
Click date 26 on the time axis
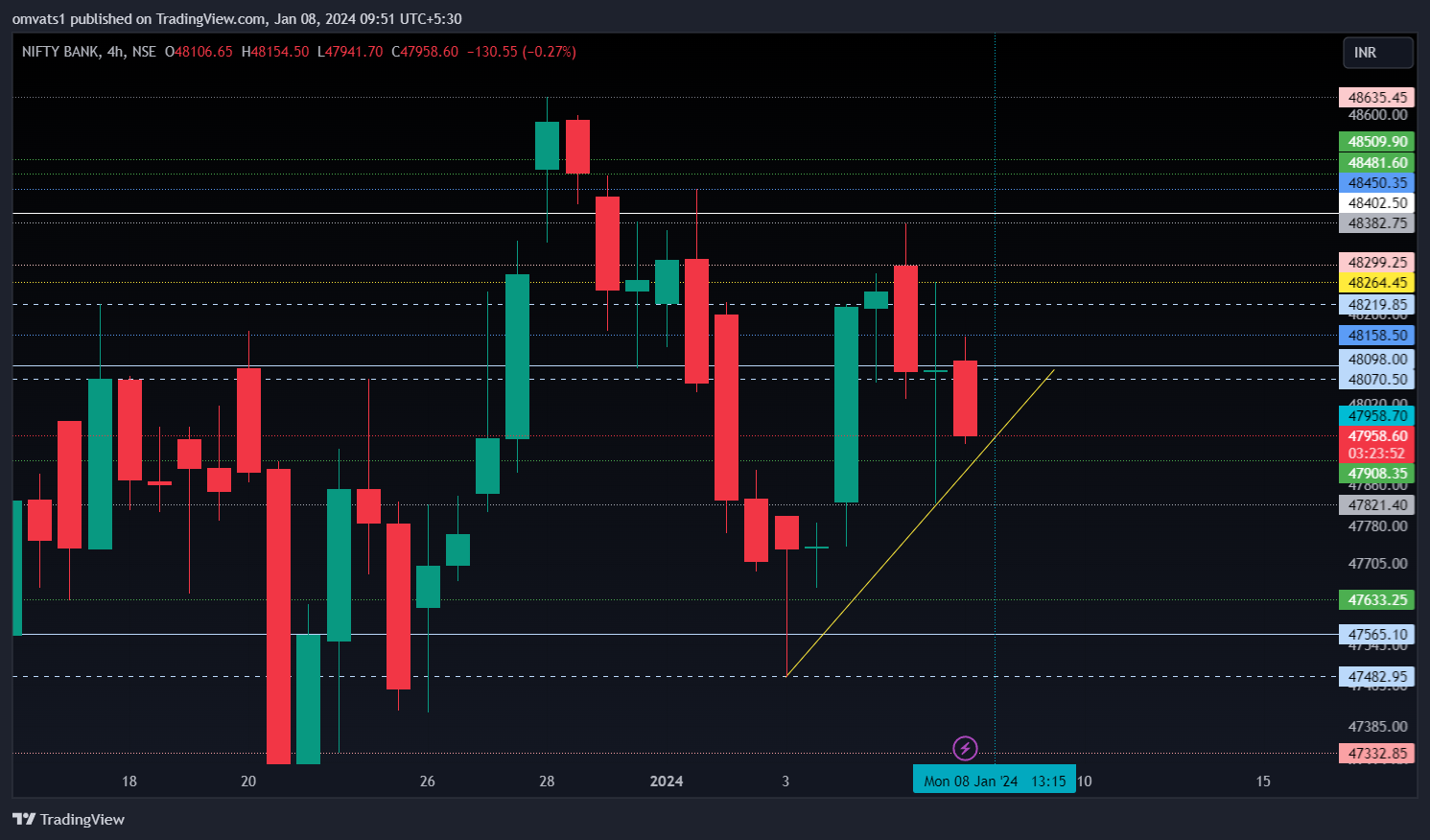tap(428, 782)
